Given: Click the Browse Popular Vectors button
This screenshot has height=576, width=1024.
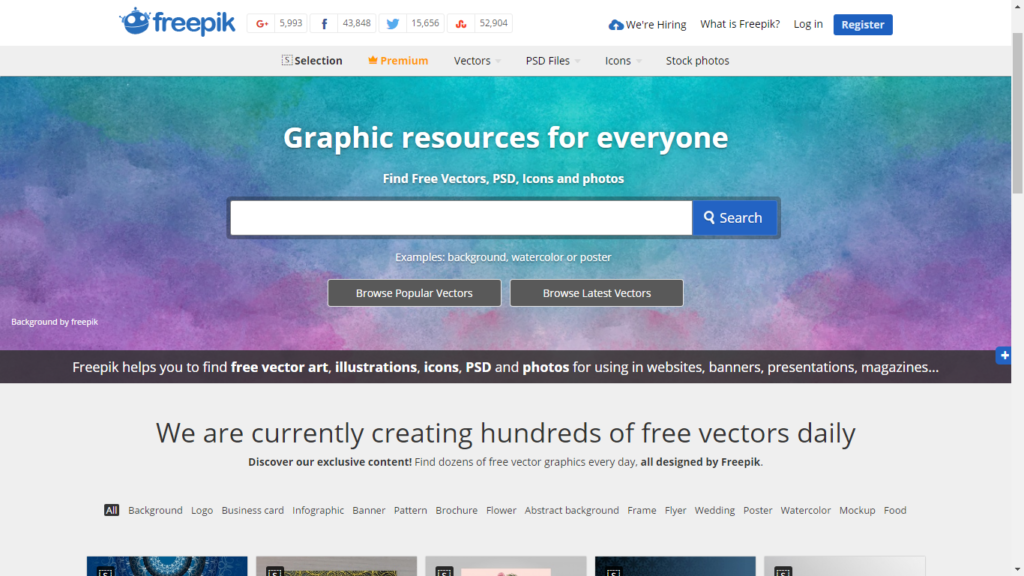Looking at the screenshot, I should [x=414, y=292].
